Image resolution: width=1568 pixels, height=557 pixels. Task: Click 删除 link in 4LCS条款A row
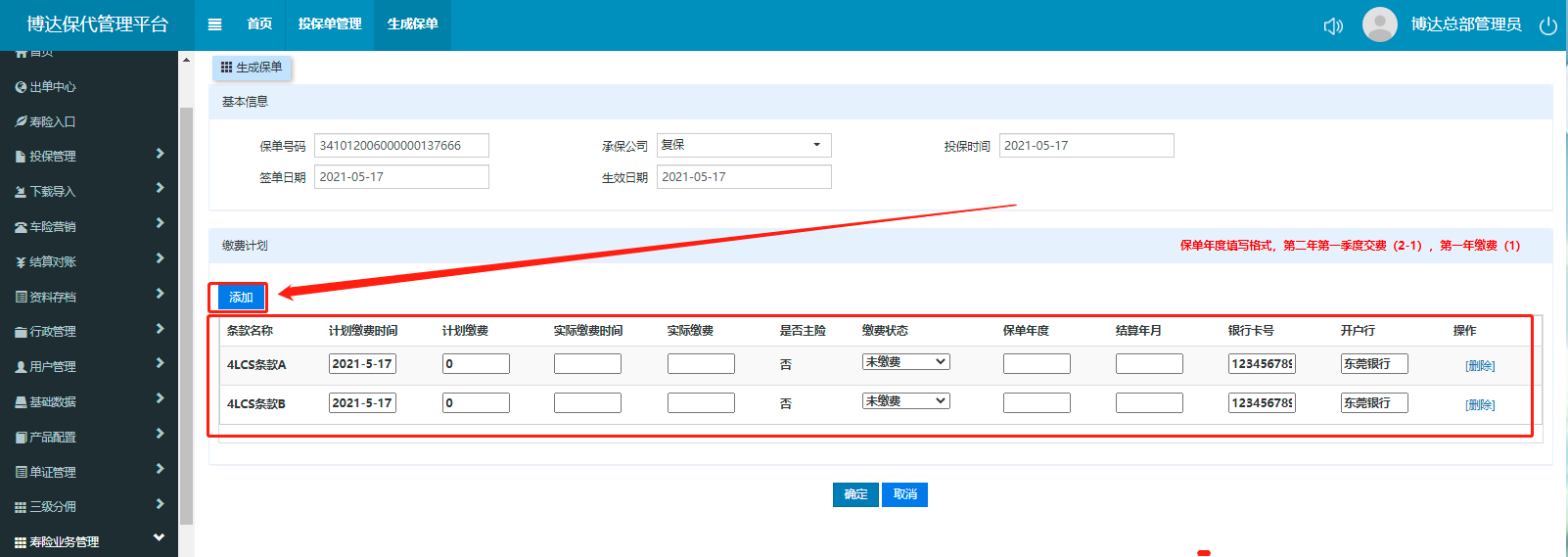[x=1480, y=366]
